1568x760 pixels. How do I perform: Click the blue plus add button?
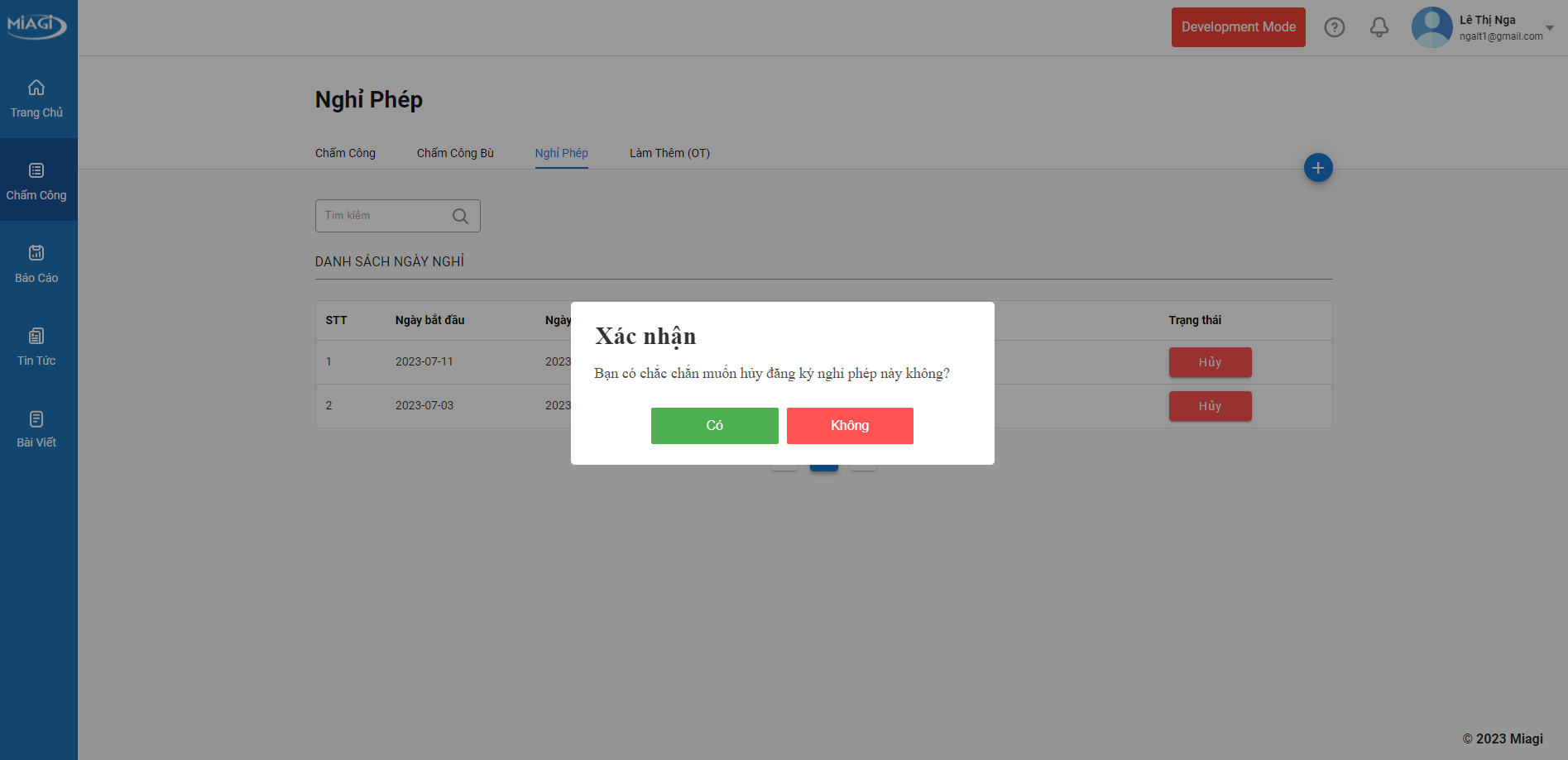1317,168
